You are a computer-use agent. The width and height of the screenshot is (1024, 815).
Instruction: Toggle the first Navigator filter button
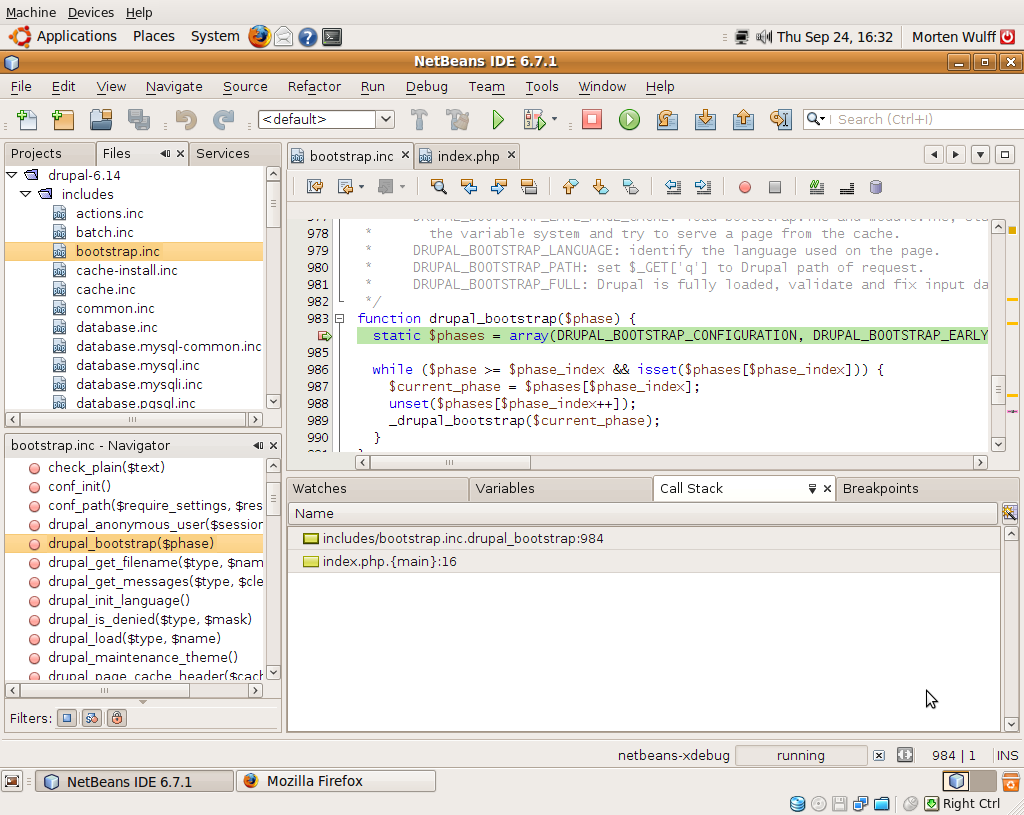(67, 718)
